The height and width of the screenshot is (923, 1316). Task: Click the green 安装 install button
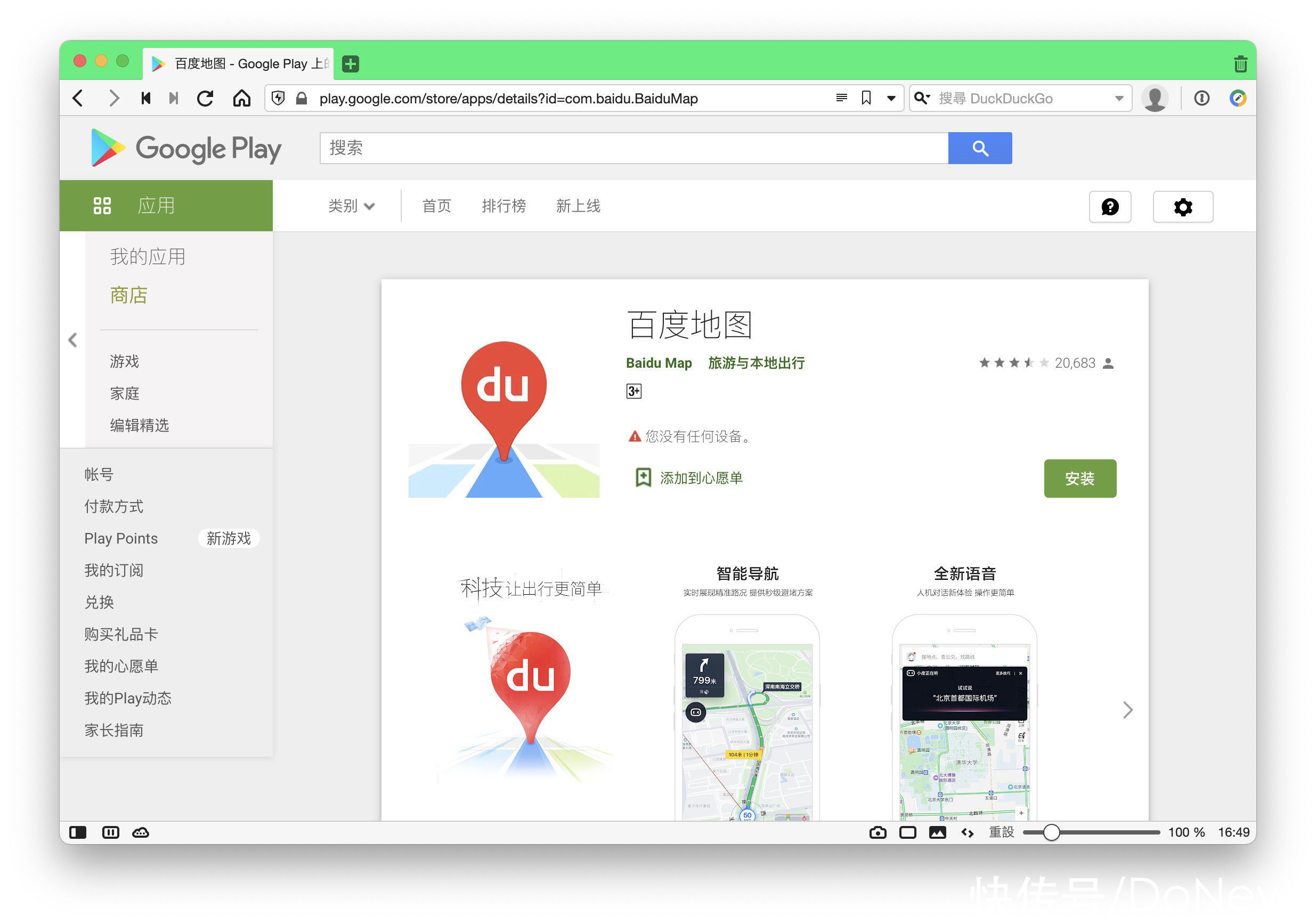click(1080, 478)
